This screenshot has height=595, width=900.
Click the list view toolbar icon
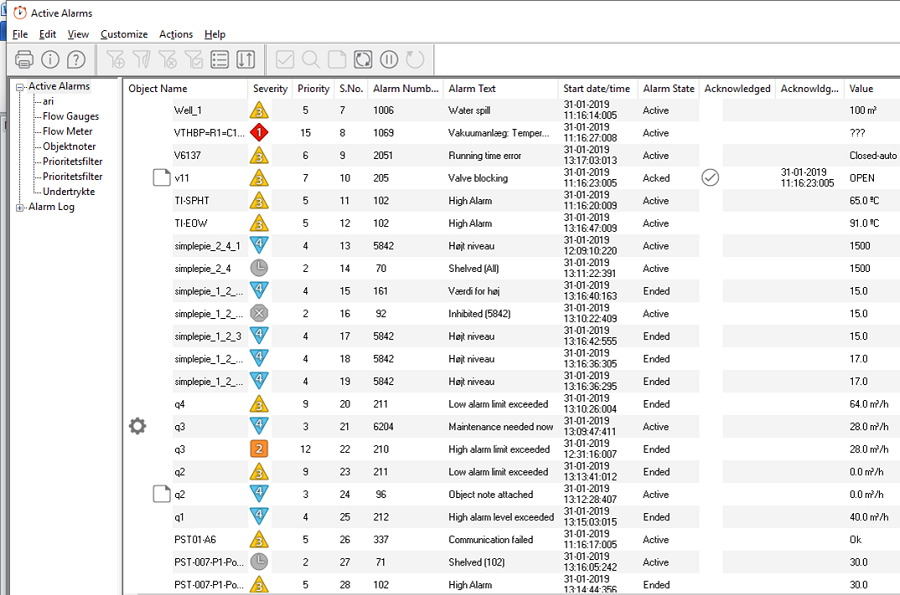tap(220, 59)
